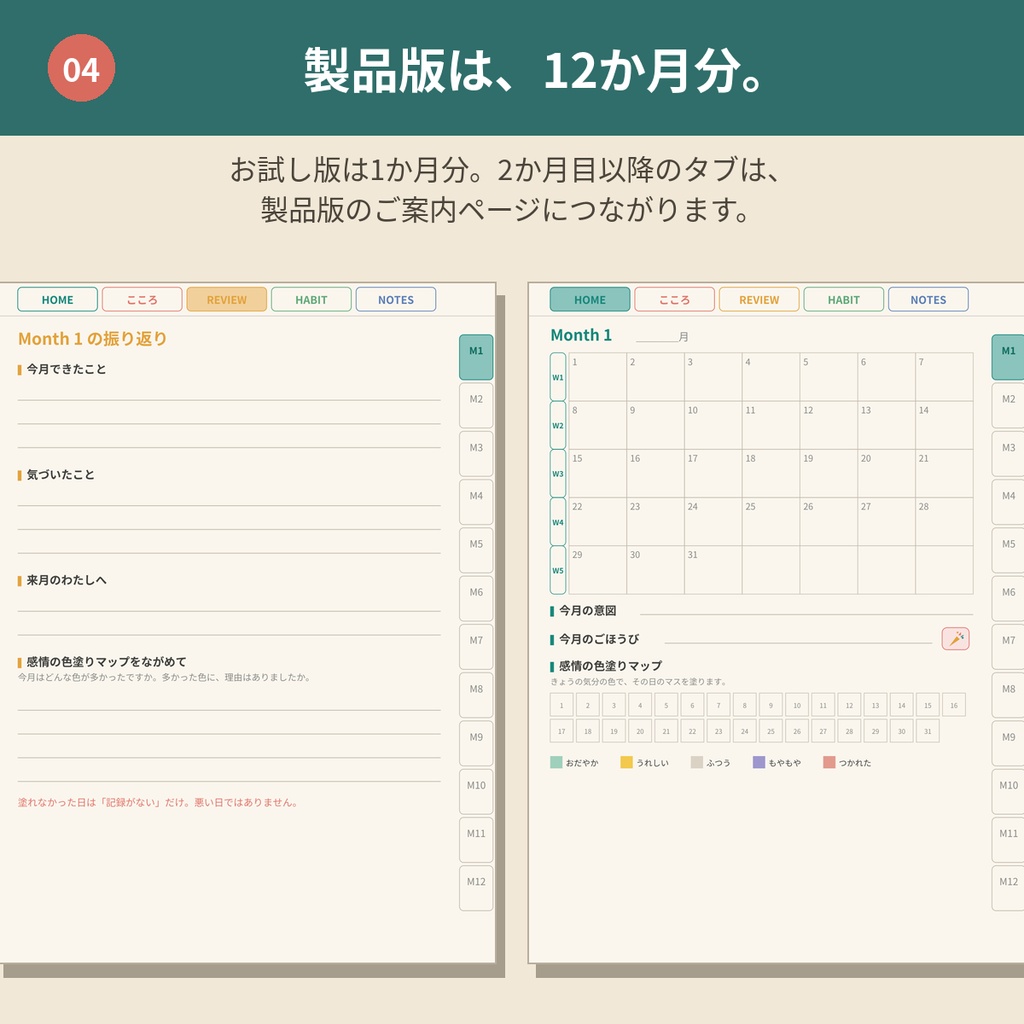Open HABIT tab on right calendar page

click(844, 300)
